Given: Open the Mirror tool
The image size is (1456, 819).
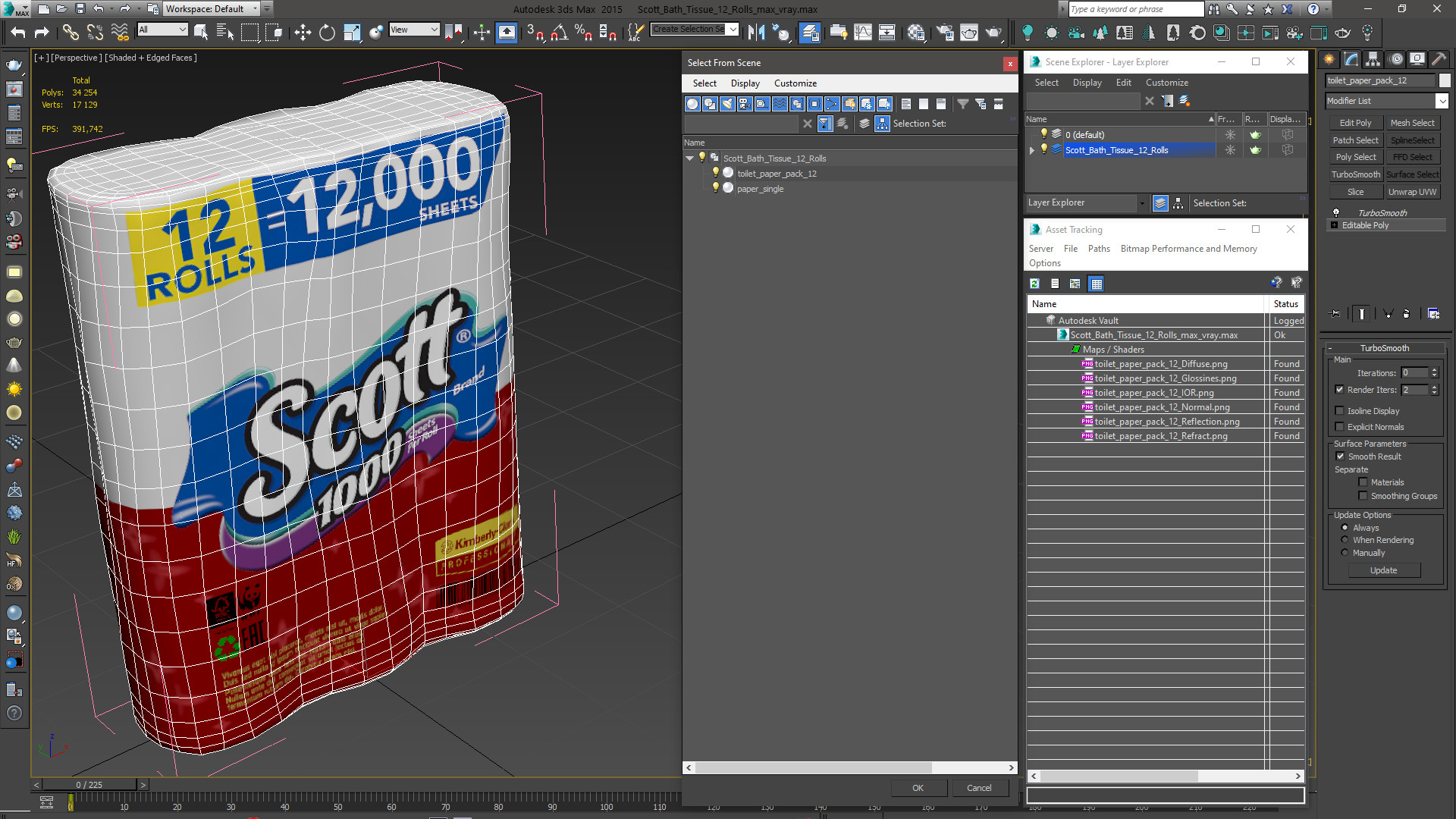Looking at the screenshot, I should tap(756, 32).
